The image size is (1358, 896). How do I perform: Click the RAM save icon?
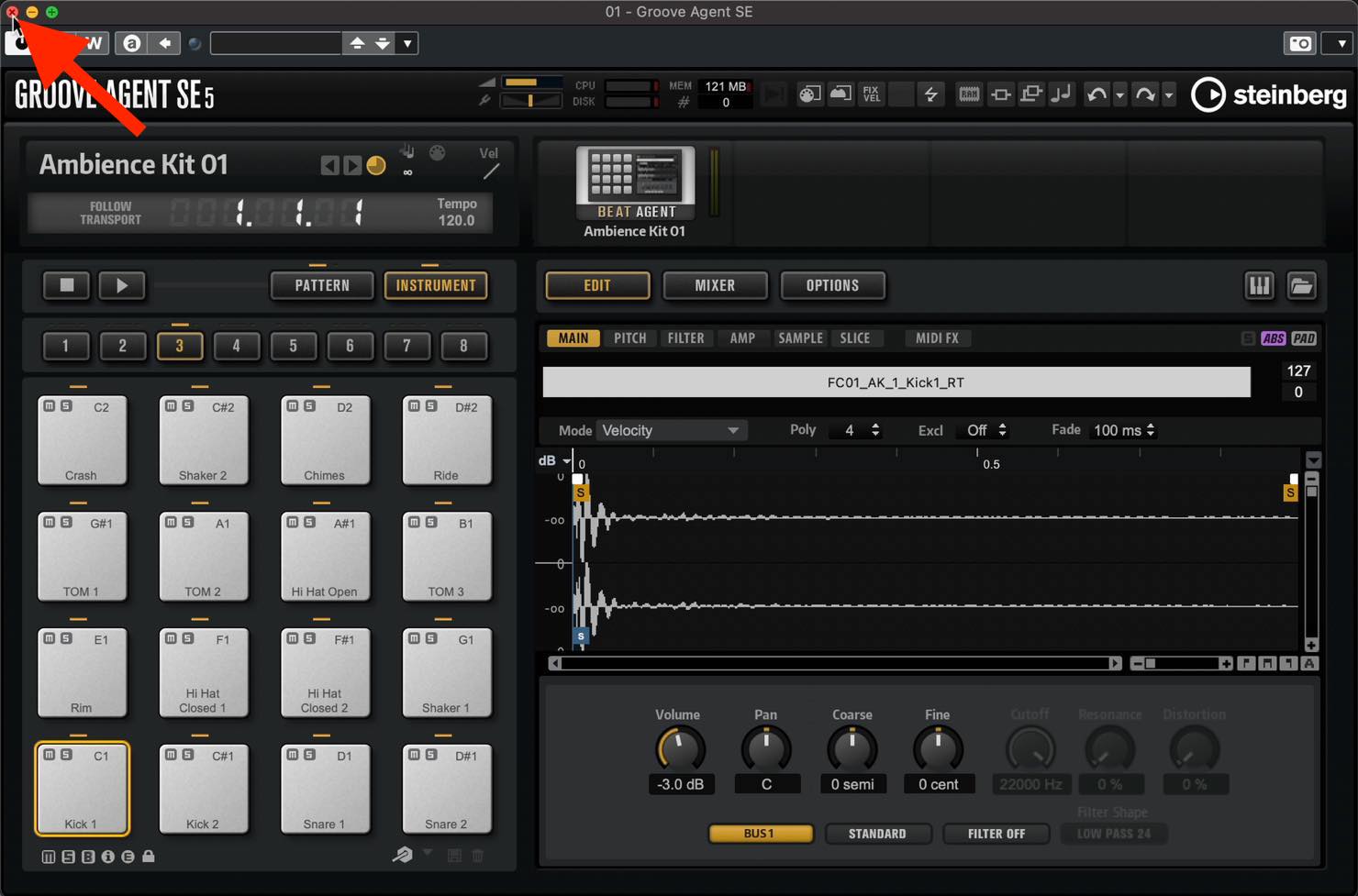(969, 94)
